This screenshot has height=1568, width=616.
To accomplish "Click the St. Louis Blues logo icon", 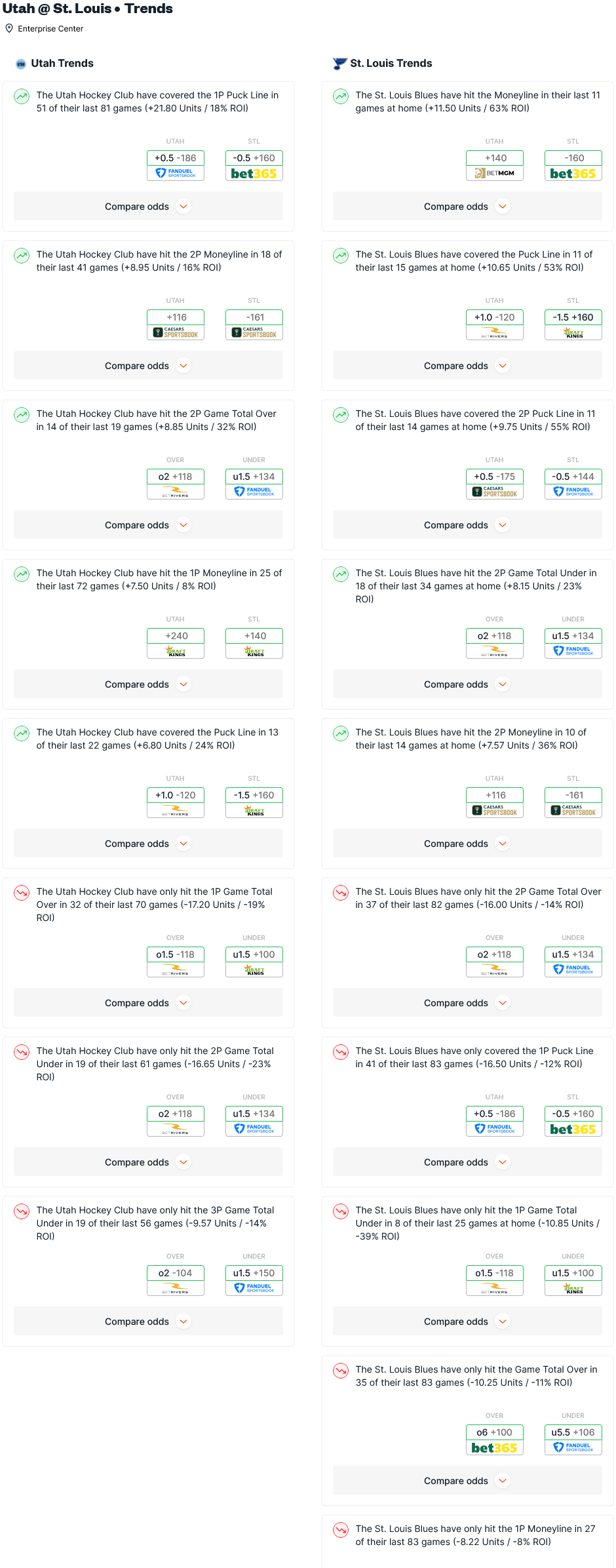I will 339,64.
